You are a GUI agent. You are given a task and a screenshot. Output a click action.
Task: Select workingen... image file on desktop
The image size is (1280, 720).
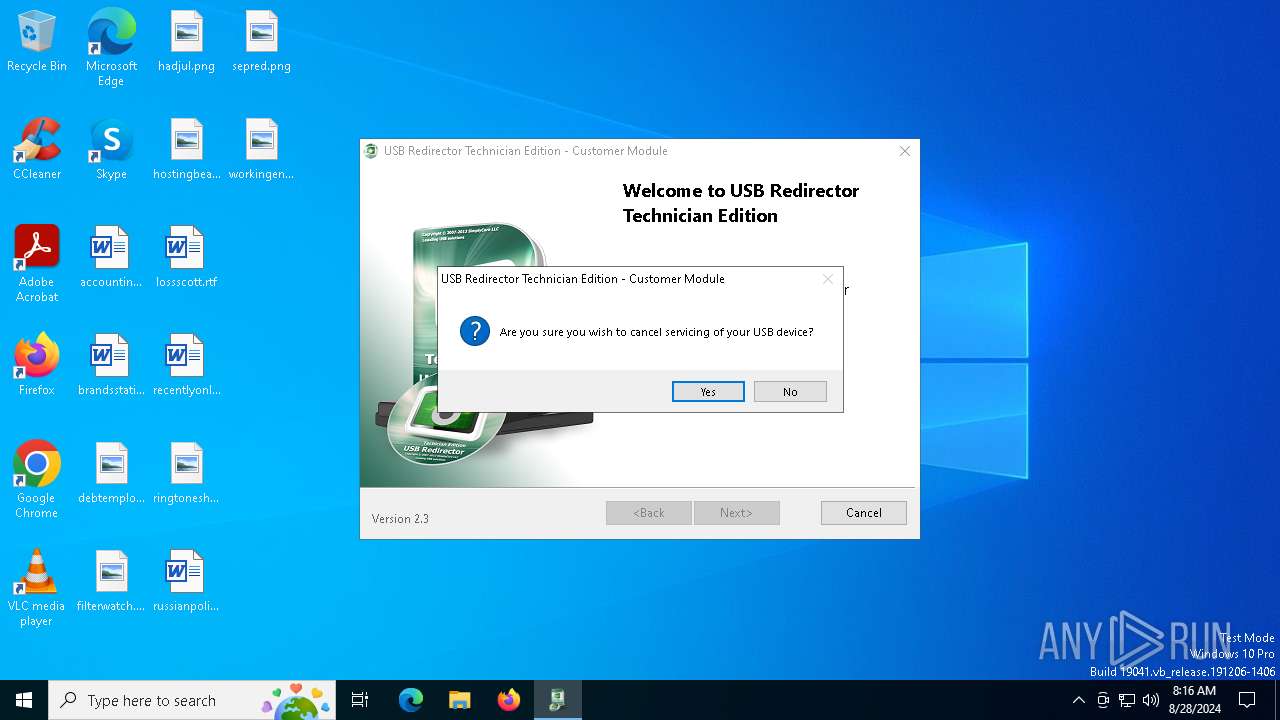[x=261, y=150]
